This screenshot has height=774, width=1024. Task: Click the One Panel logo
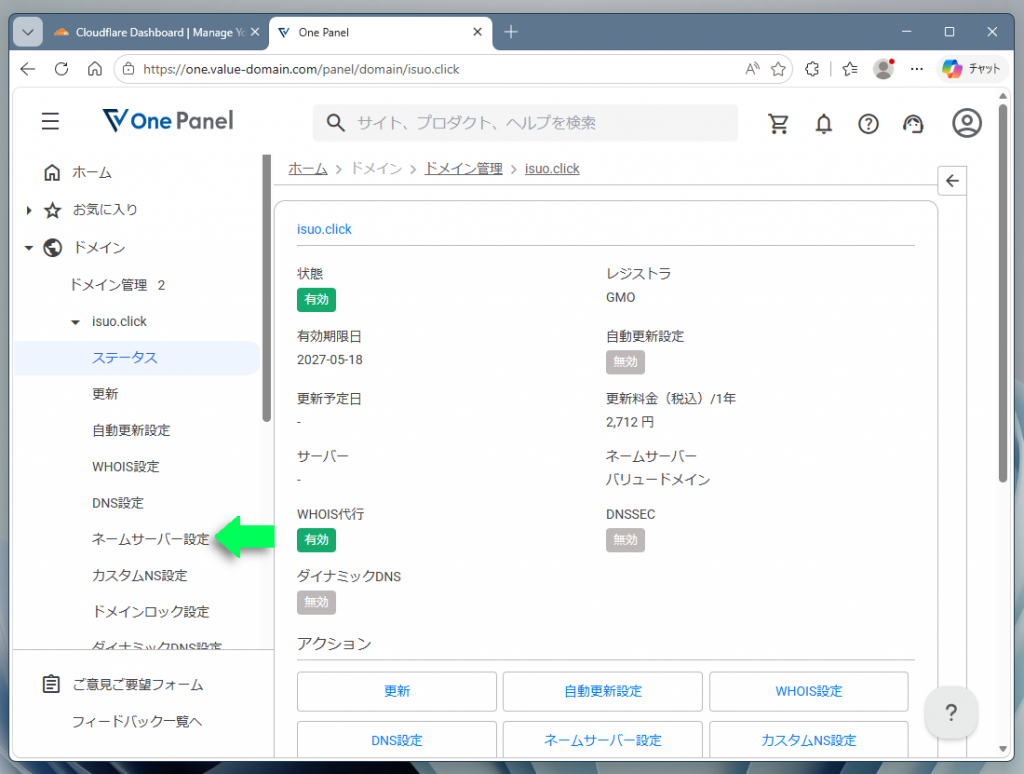168,121
